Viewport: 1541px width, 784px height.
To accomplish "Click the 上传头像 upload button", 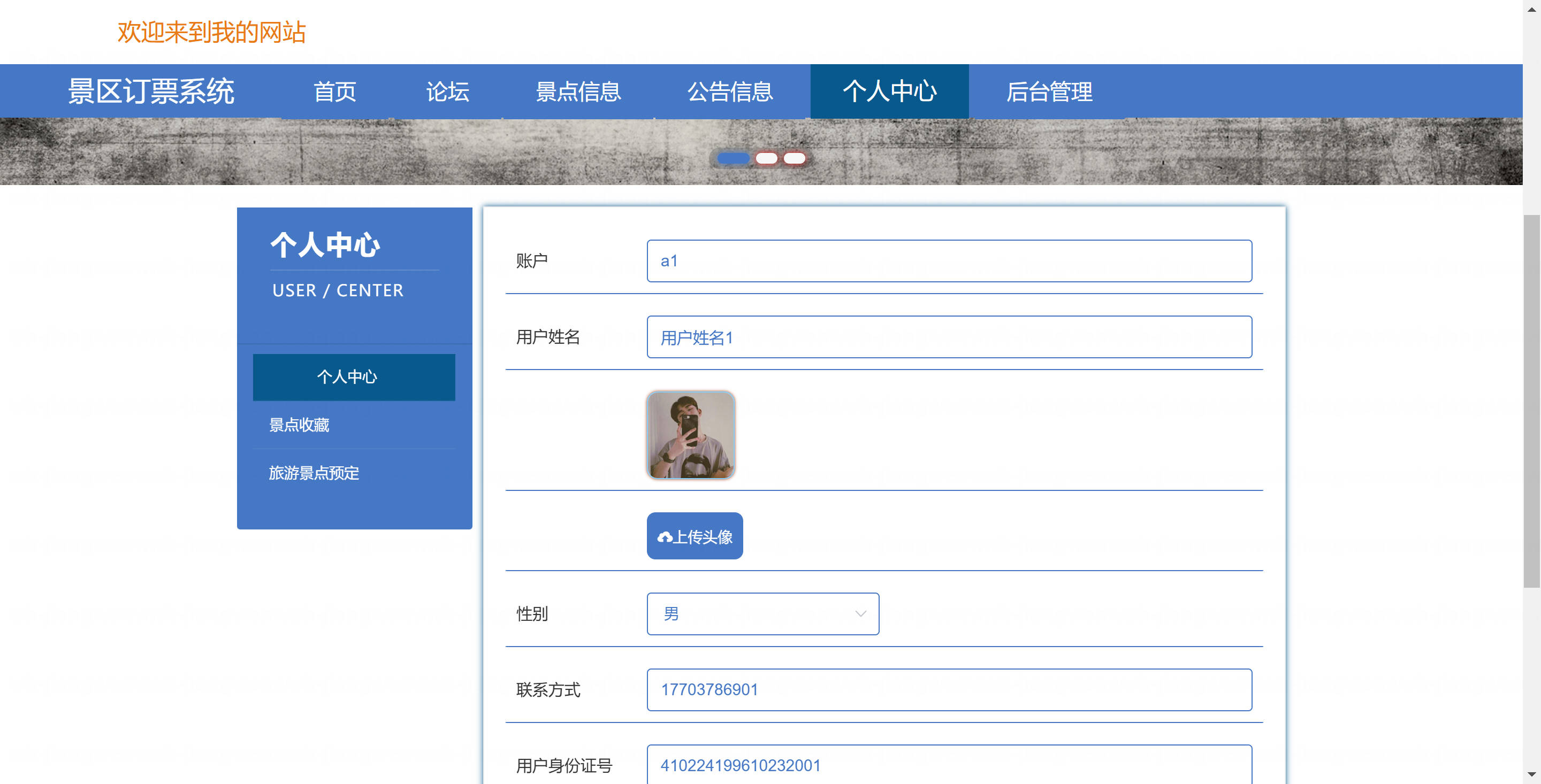I will click(695, 536).
